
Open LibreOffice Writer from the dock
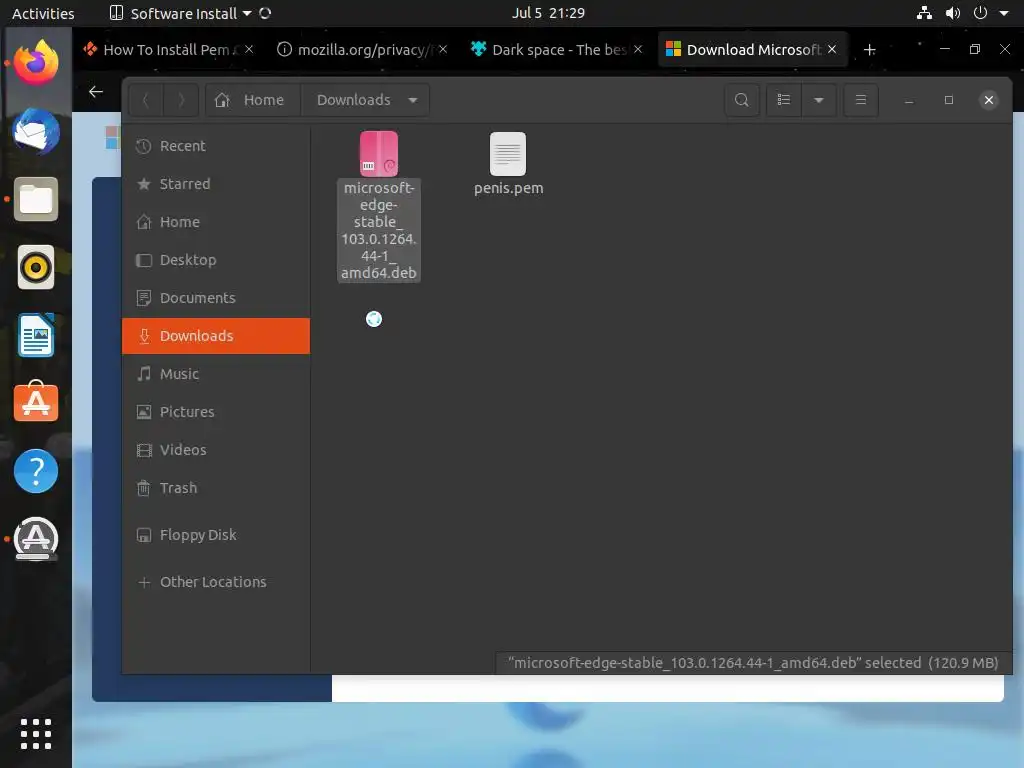[36, 335]
